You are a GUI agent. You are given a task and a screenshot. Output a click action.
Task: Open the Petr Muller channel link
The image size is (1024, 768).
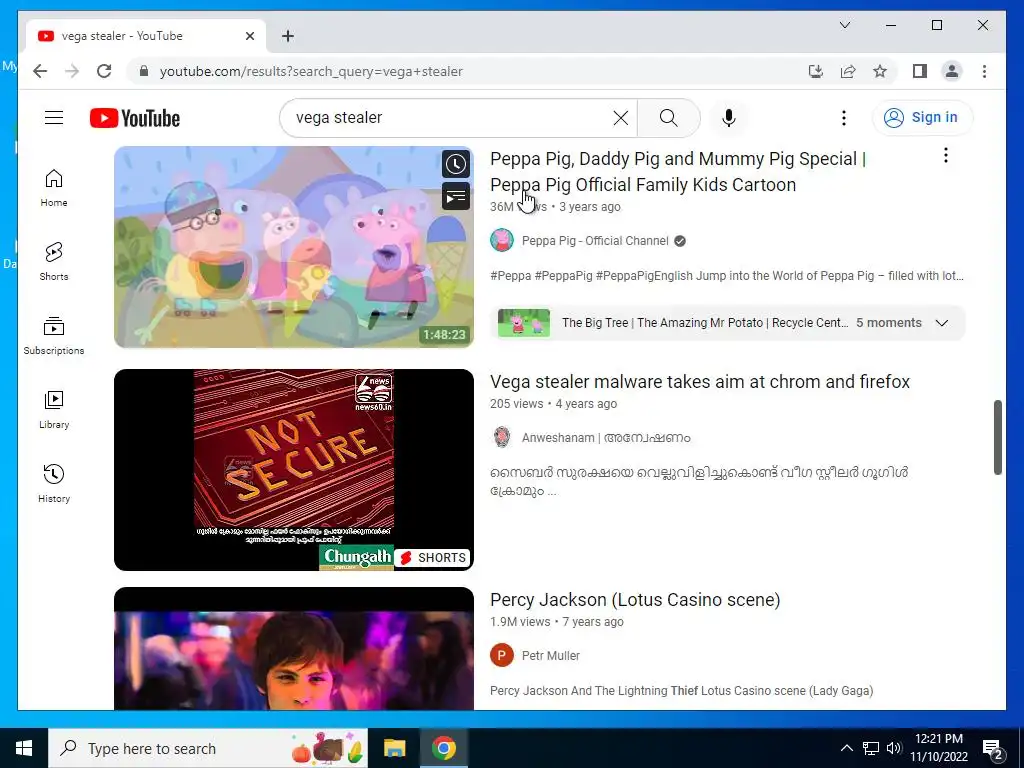pyautogui.click(x=551, y=656)
